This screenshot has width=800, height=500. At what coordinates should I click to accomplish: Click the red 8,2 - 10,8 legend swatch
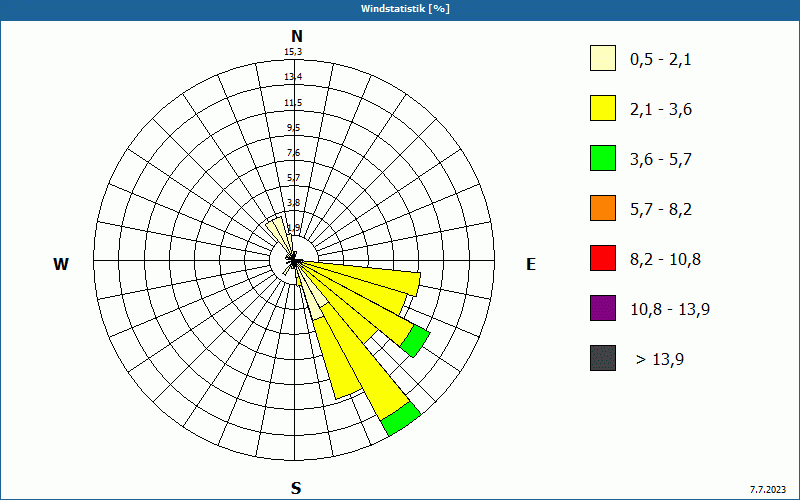pos(603,258)
